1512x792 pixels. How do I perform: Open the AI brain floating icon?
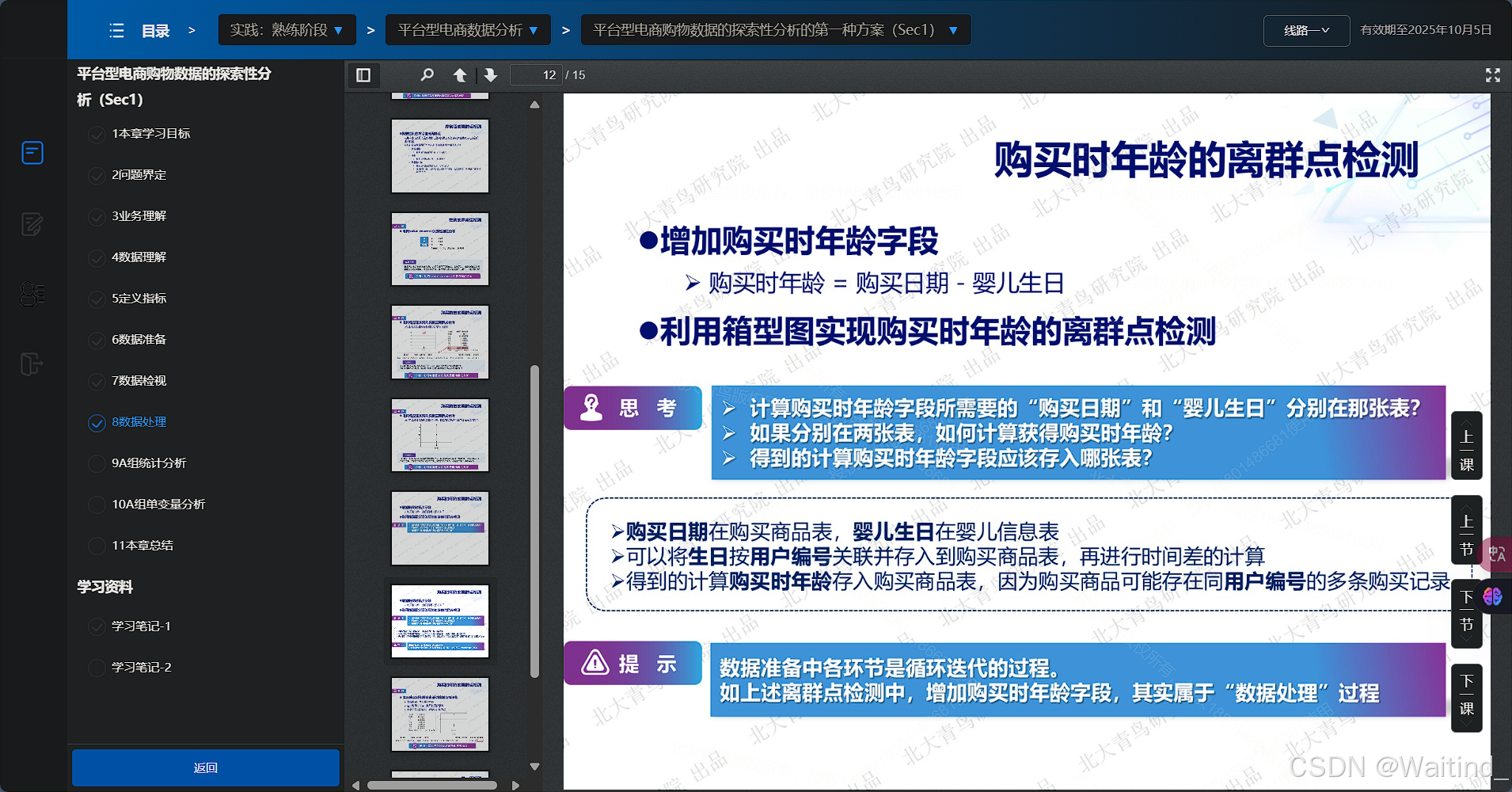point(1493,596)
